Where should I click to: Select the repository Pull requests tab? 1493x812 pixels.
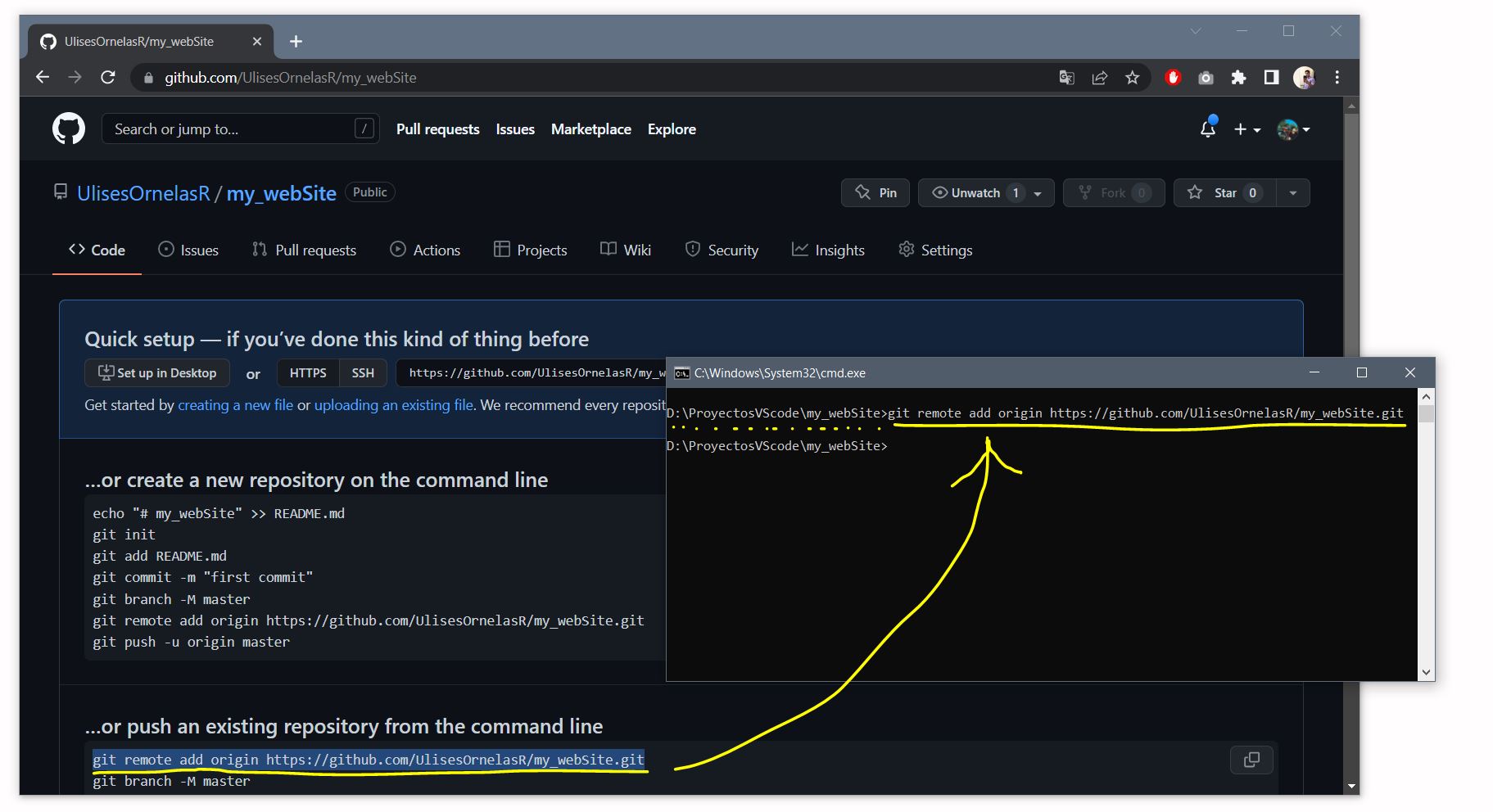click(304, 250)
